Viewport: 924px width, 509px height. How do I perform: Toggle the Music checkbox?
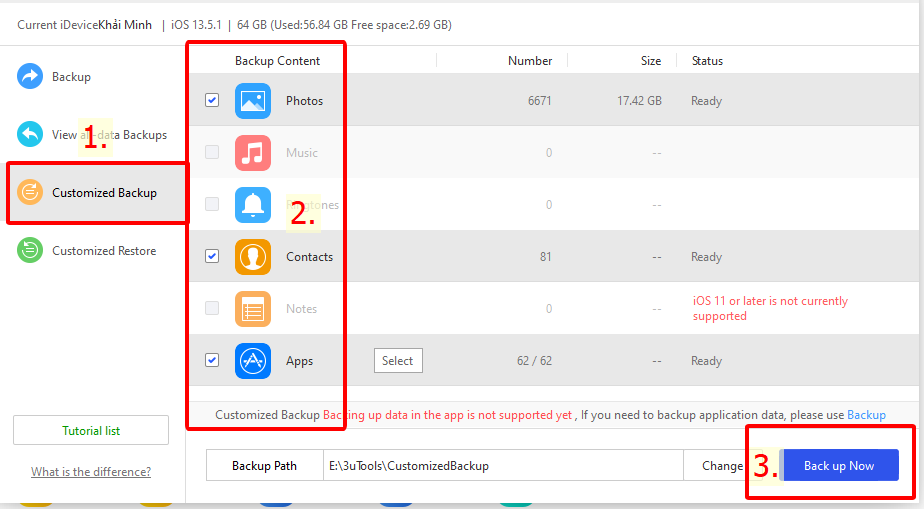tap(212, 152)
